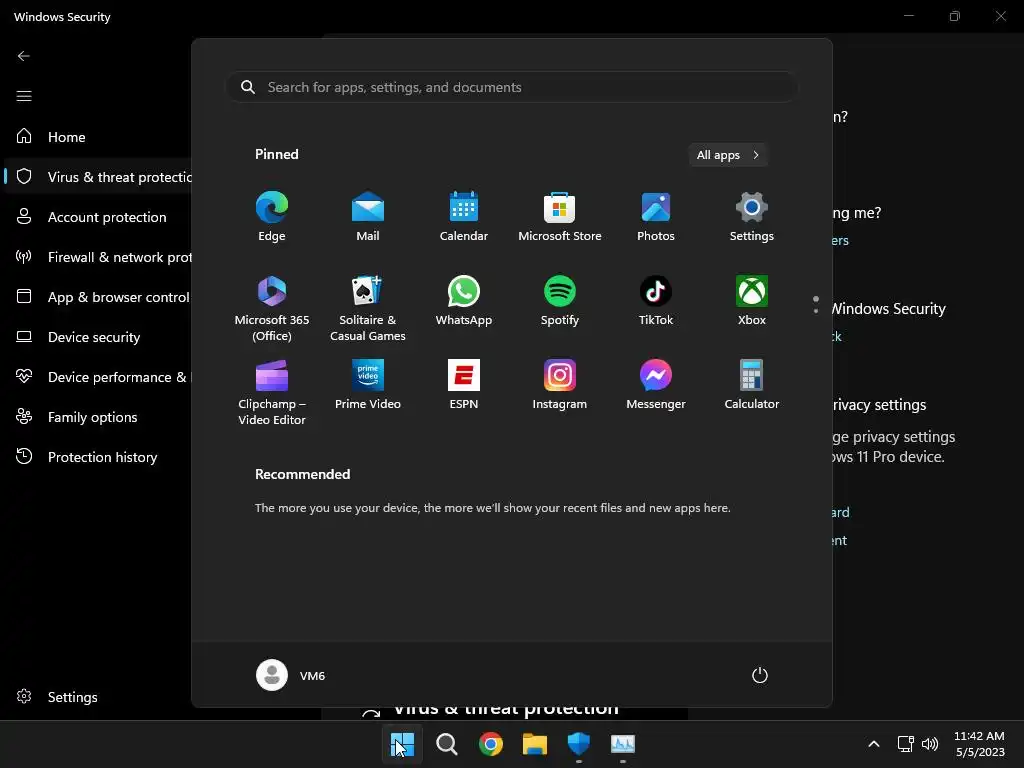The width and height of the screenshot is (1024, 768).
Task: Open Firewall & network protection
Action: tap(98, 257)
